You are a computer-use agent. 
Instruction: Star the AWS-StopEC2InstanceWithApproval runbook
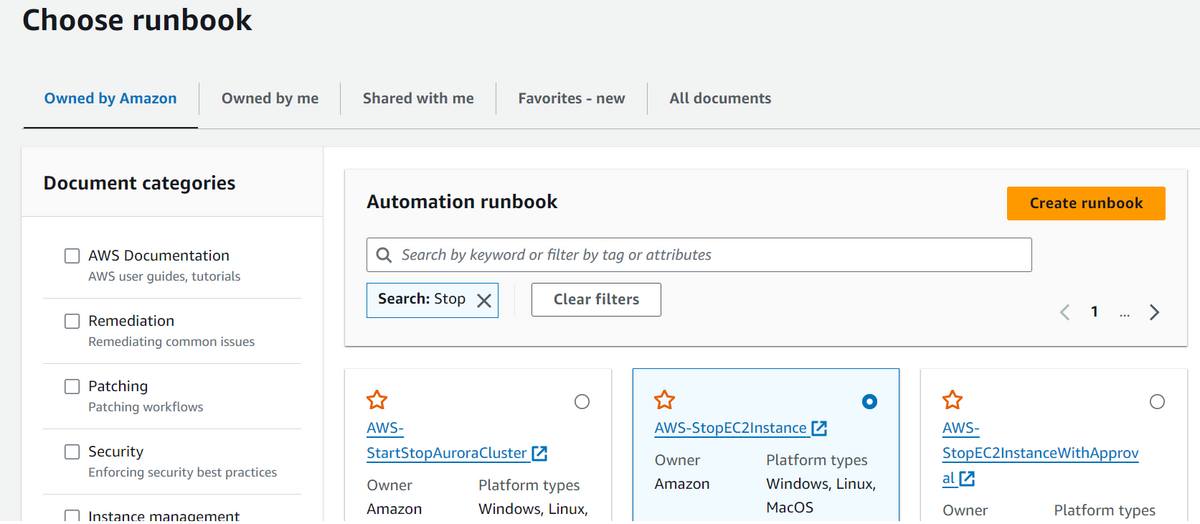pos(953,400)
